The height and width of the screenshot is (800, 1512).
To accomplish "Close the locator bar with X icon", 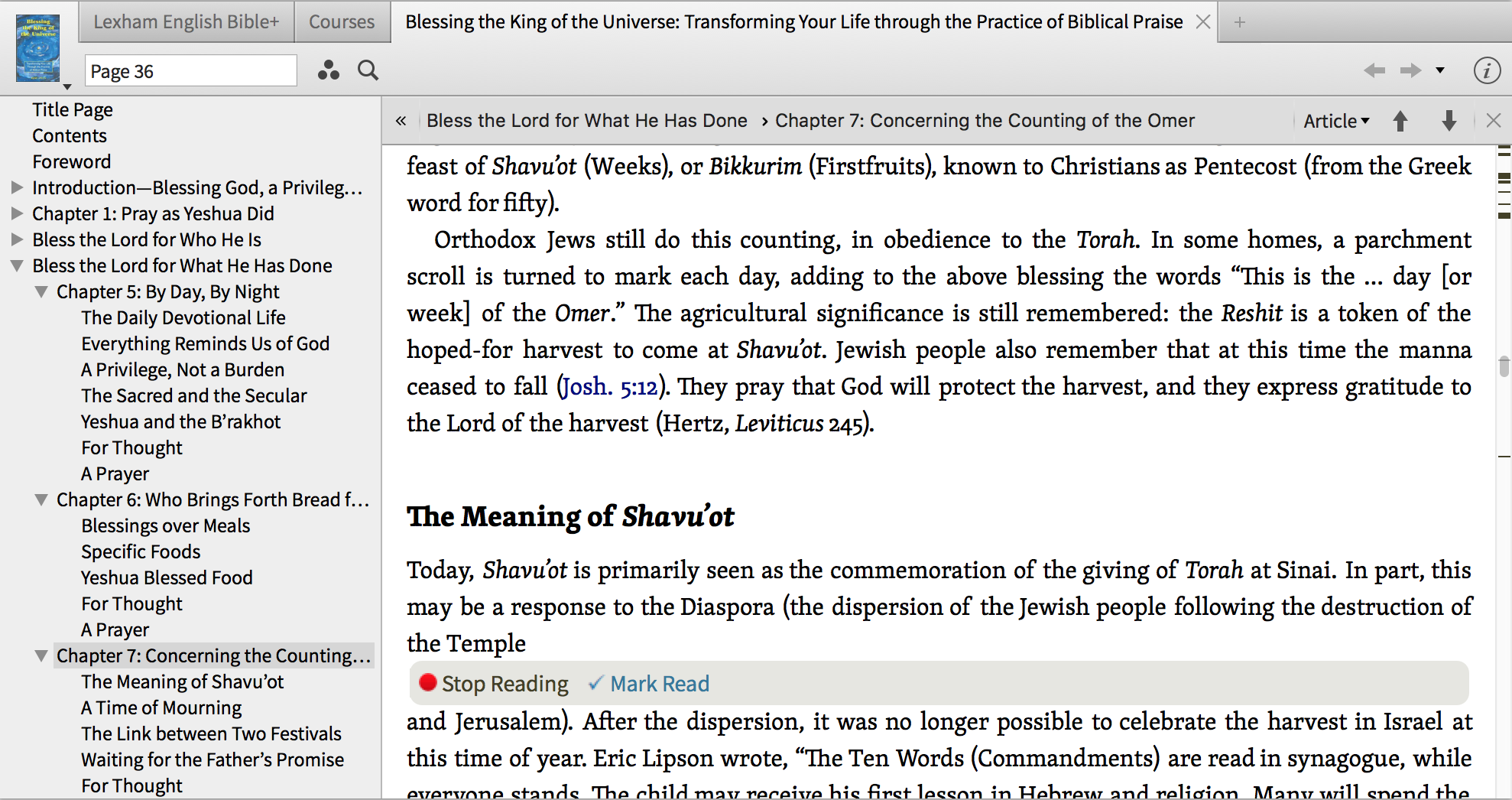I will pos(1493,121).
